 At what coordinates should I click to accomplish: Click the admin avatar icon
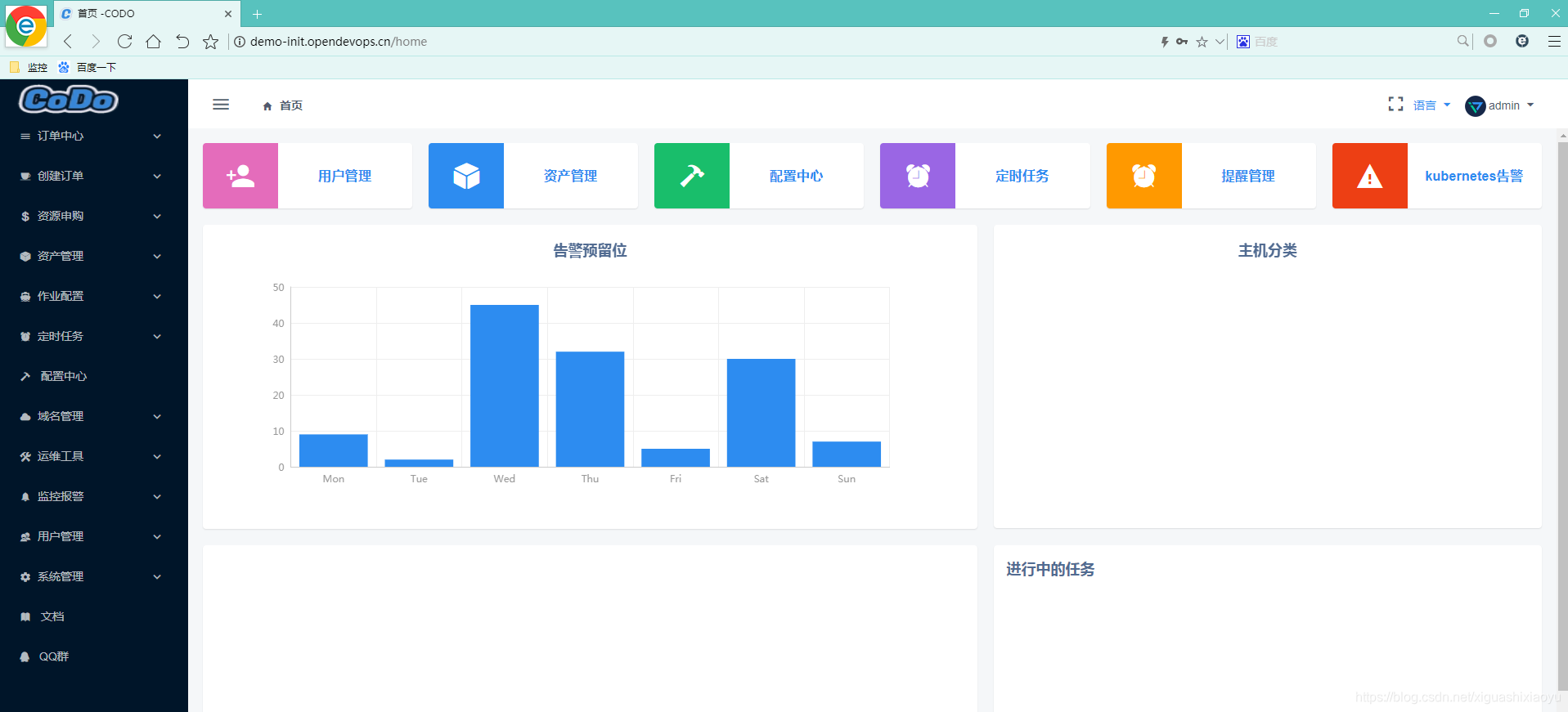point(1475,105)
